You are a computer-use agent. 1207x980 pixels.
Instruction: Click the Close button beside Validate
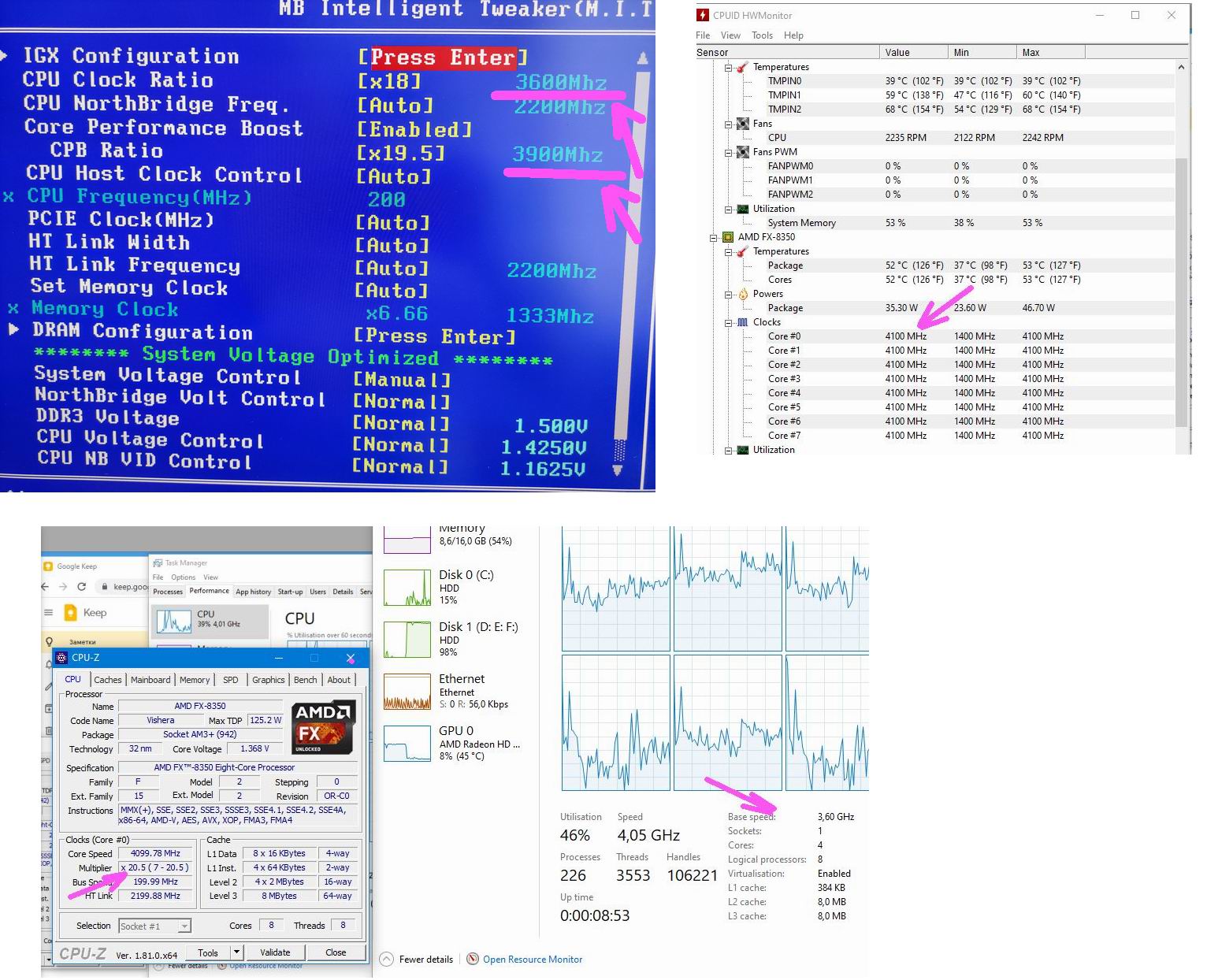[x=336, y=952]
